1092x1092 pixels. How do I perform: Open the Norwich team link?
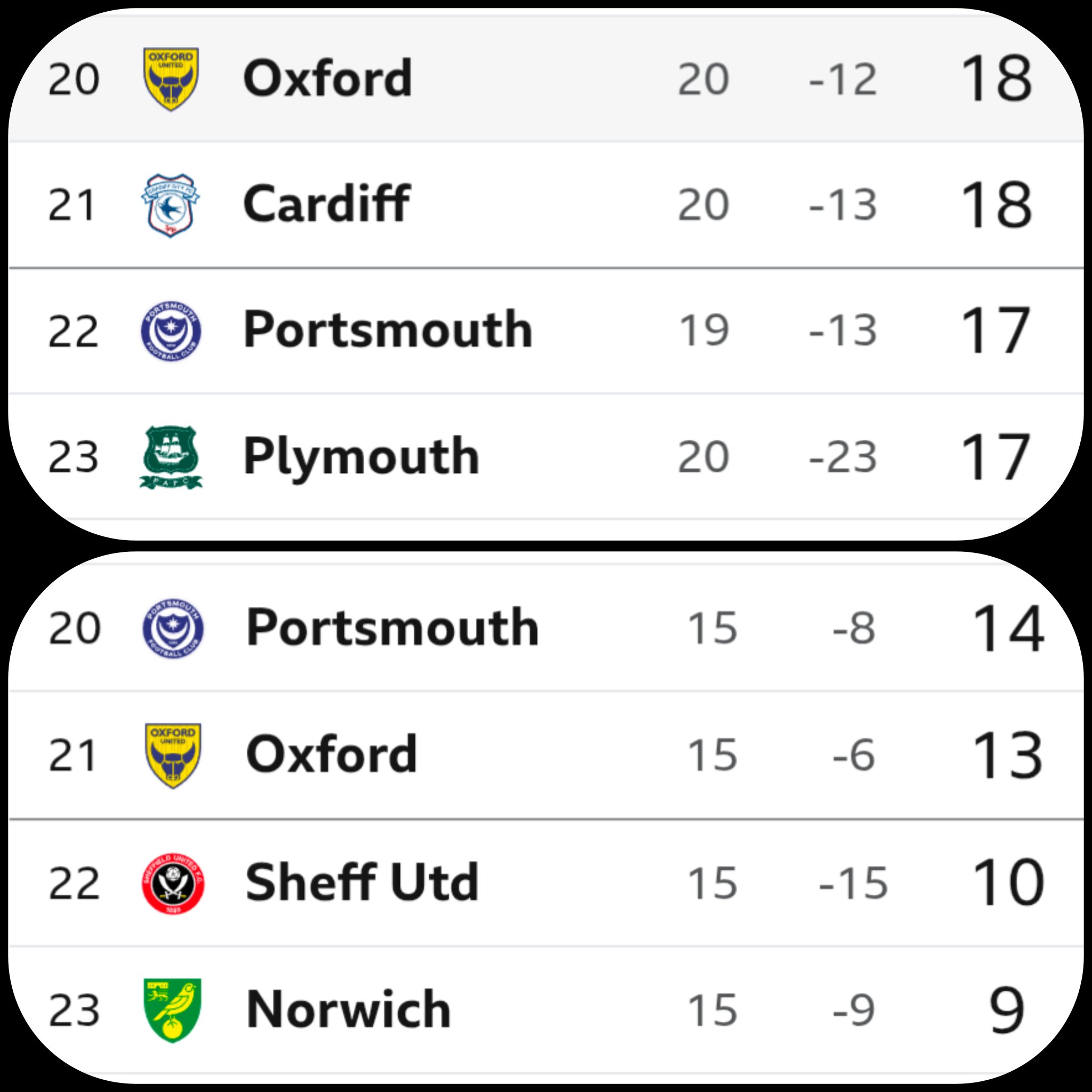[x=348, y=1009]
